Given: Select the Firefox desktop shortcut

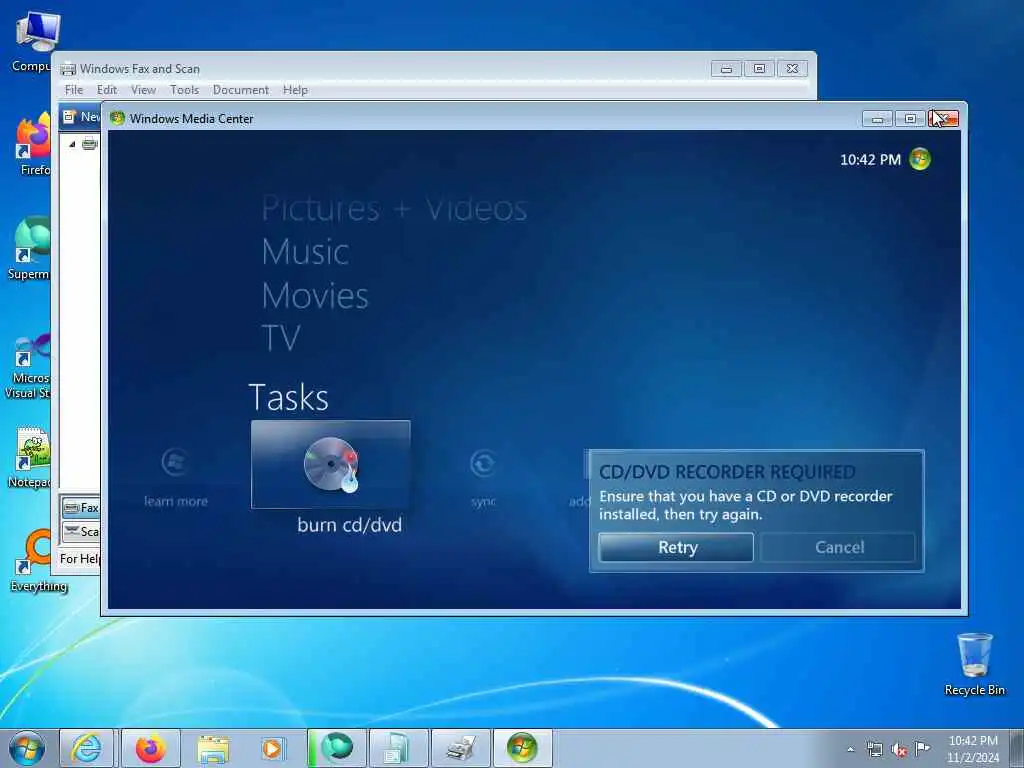Looking at the screenshot, I should [x=33, y=145].
